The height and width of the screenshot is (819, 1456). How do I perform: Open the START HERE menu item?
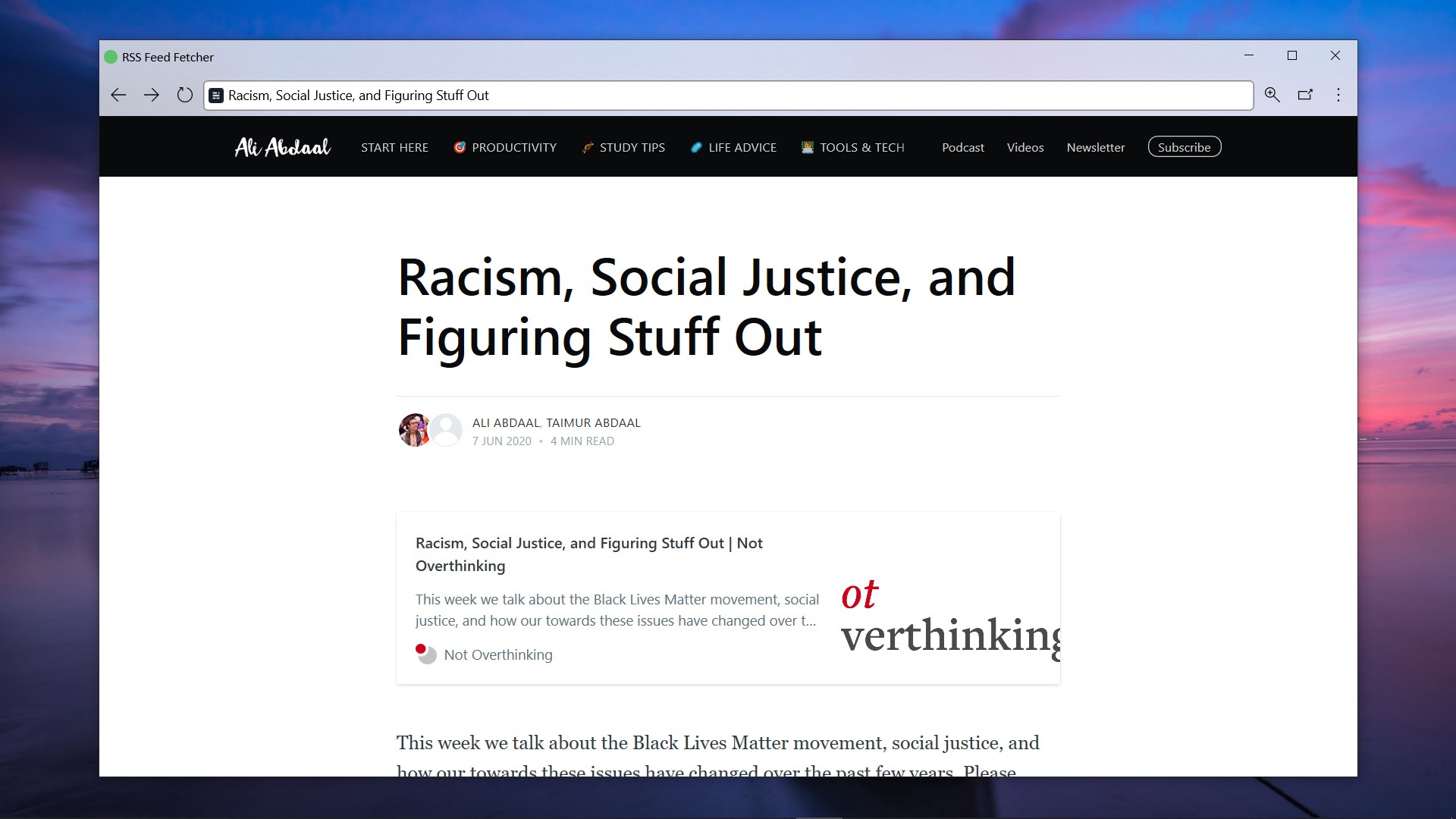pos(394,147)
